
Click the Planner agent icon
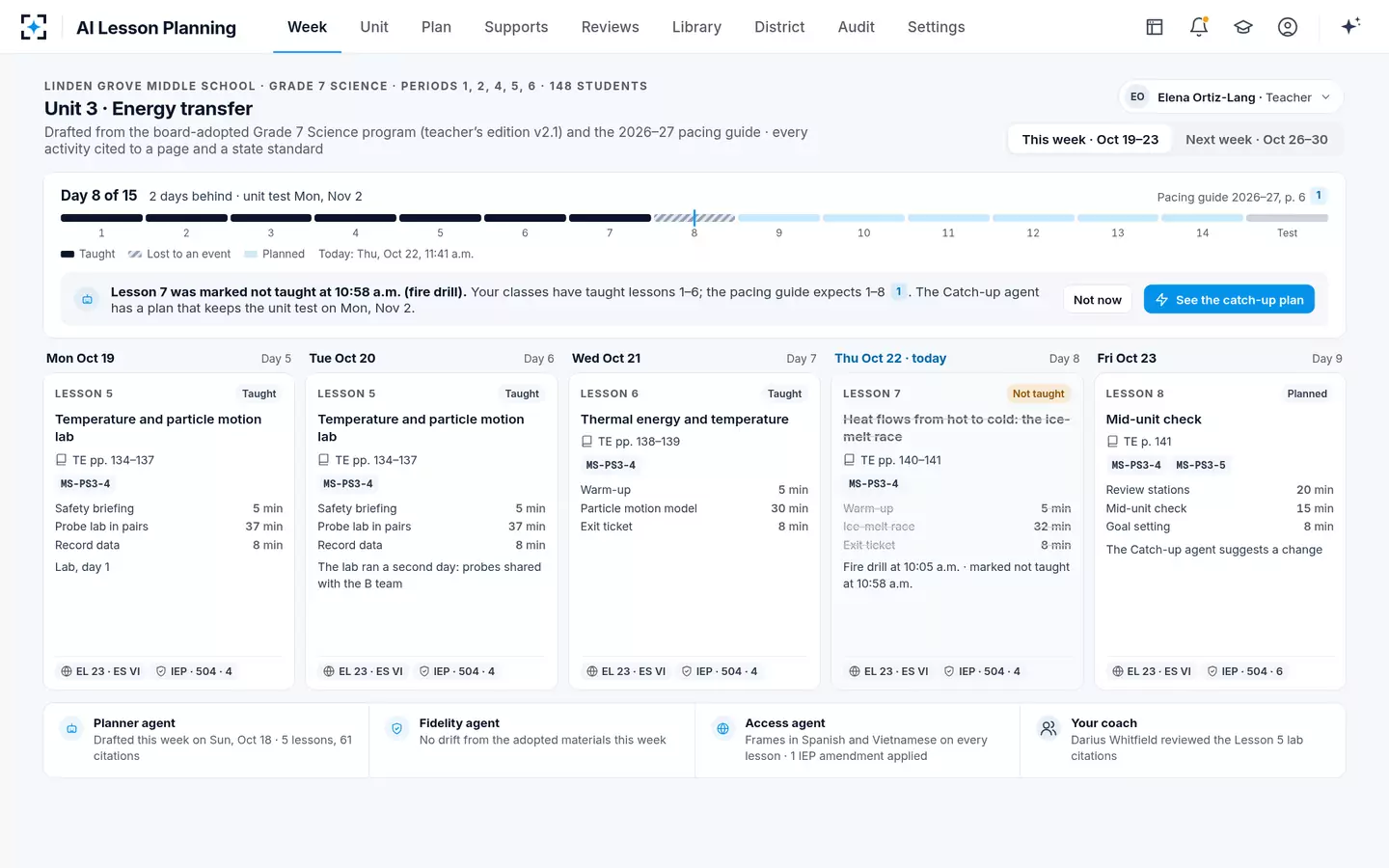point(71,729)
